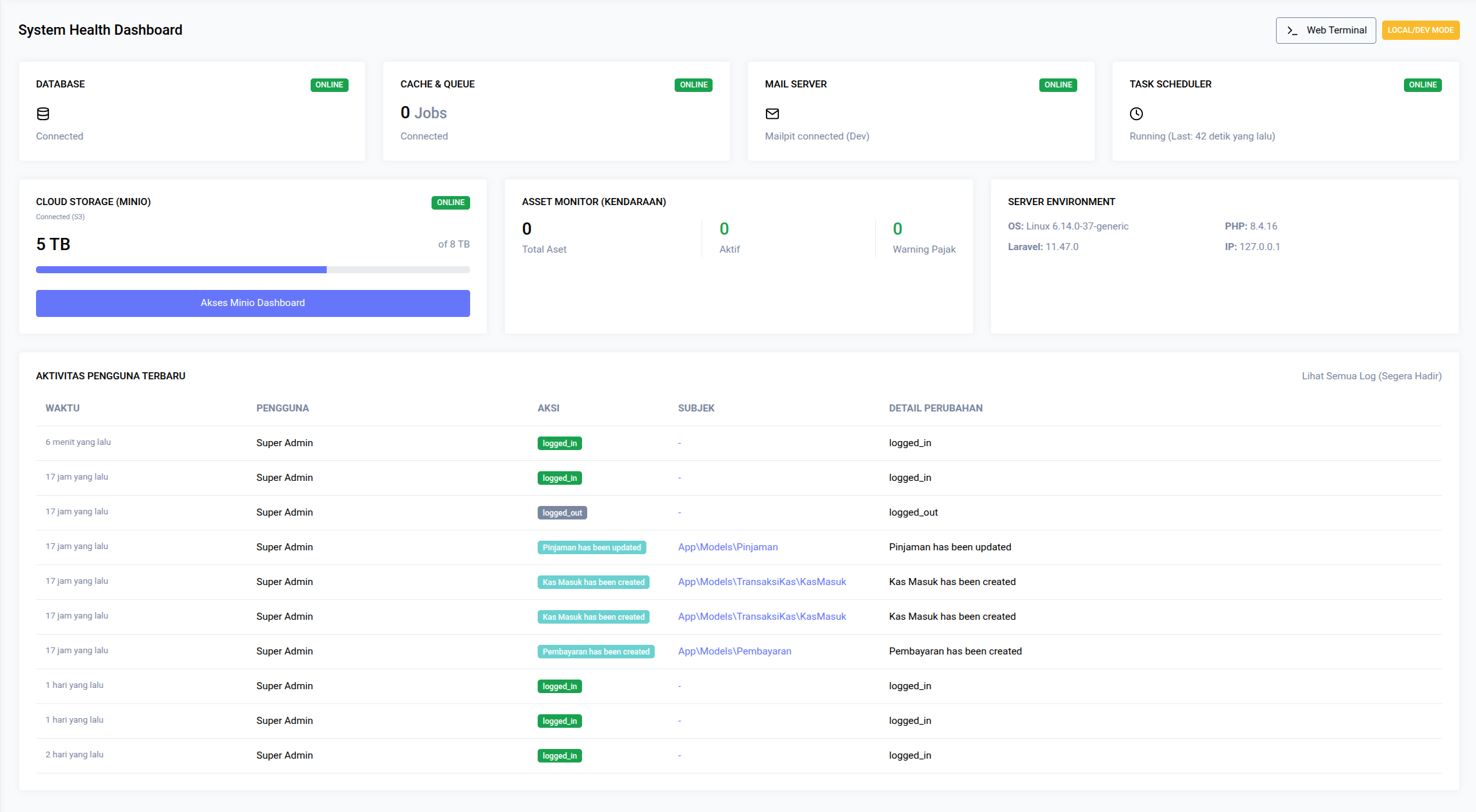1476x812 pixels.
Task: Open the App\Models\Pinjaman subject link
Action: pyautogui.click(x=727, y=547)
